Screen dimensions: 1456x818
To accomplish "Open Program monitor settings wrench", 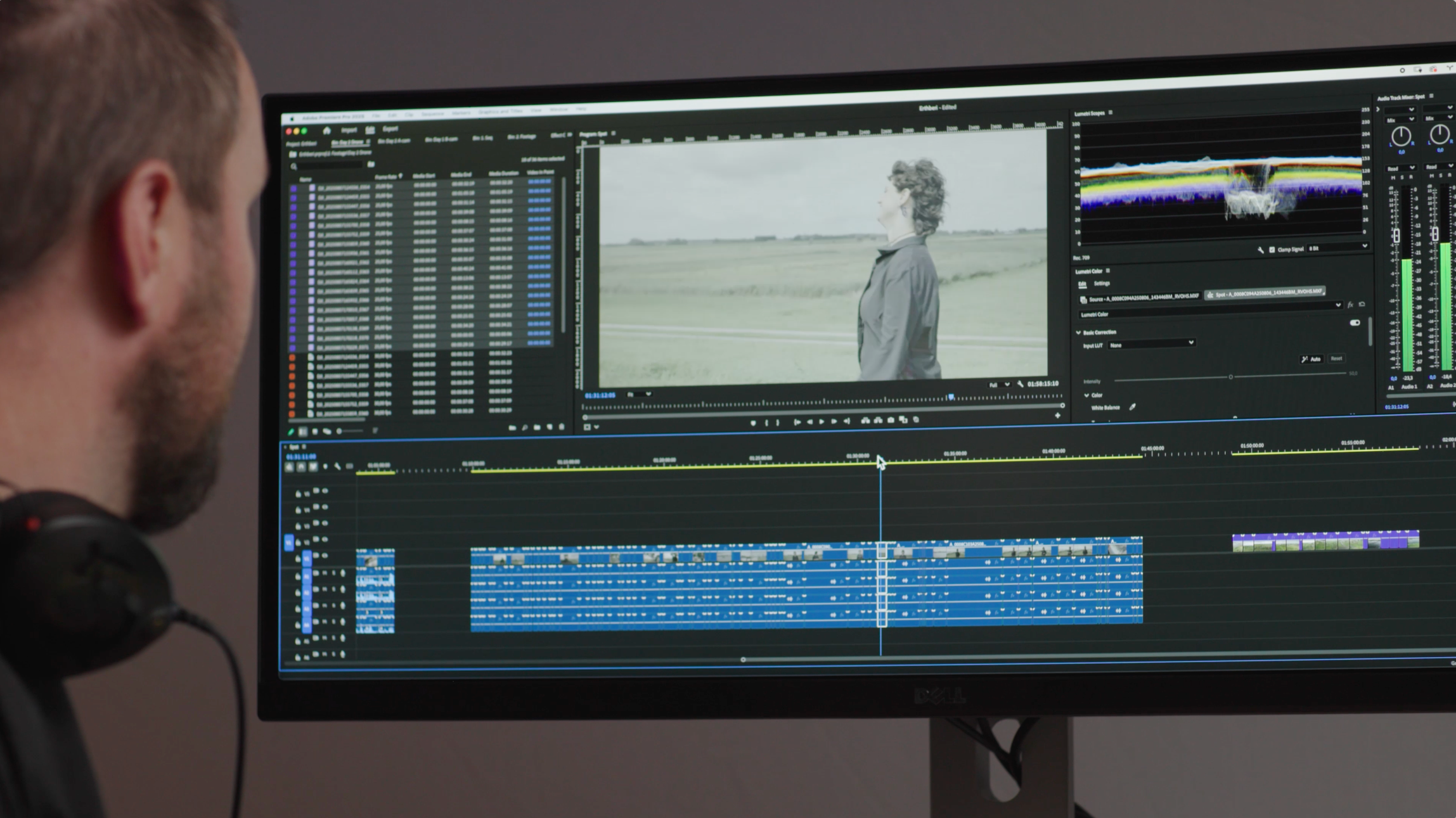I will tap(1021, 384).
